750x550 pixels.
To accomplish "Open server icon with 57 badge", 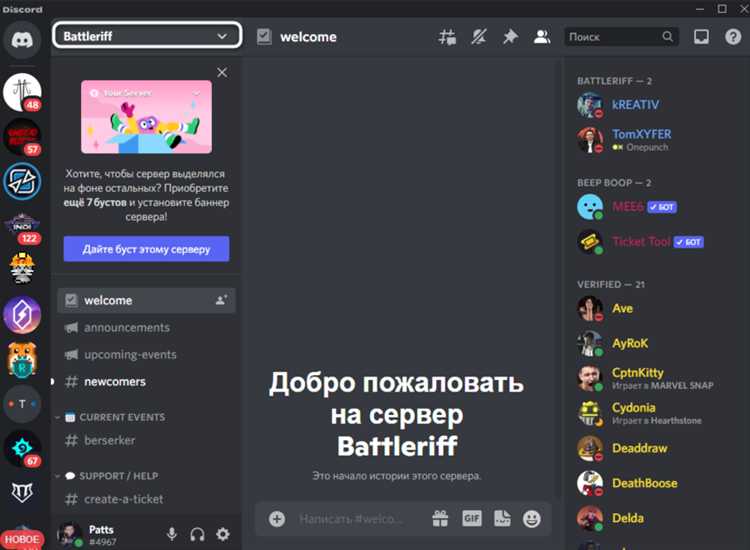I will pos(22,136).
